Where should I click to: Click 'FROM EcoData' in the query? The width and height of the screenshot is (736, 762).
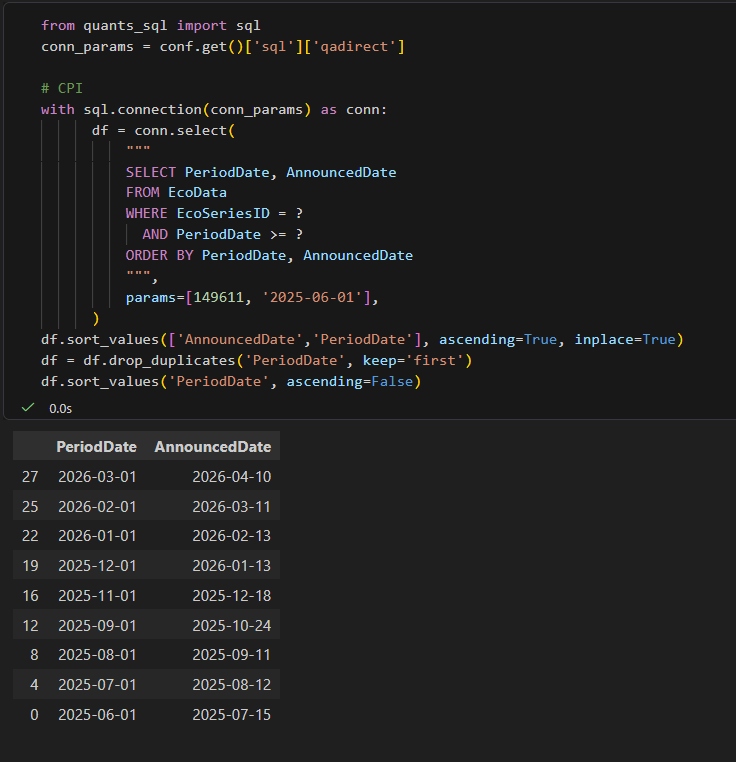(x=176, y=192)
